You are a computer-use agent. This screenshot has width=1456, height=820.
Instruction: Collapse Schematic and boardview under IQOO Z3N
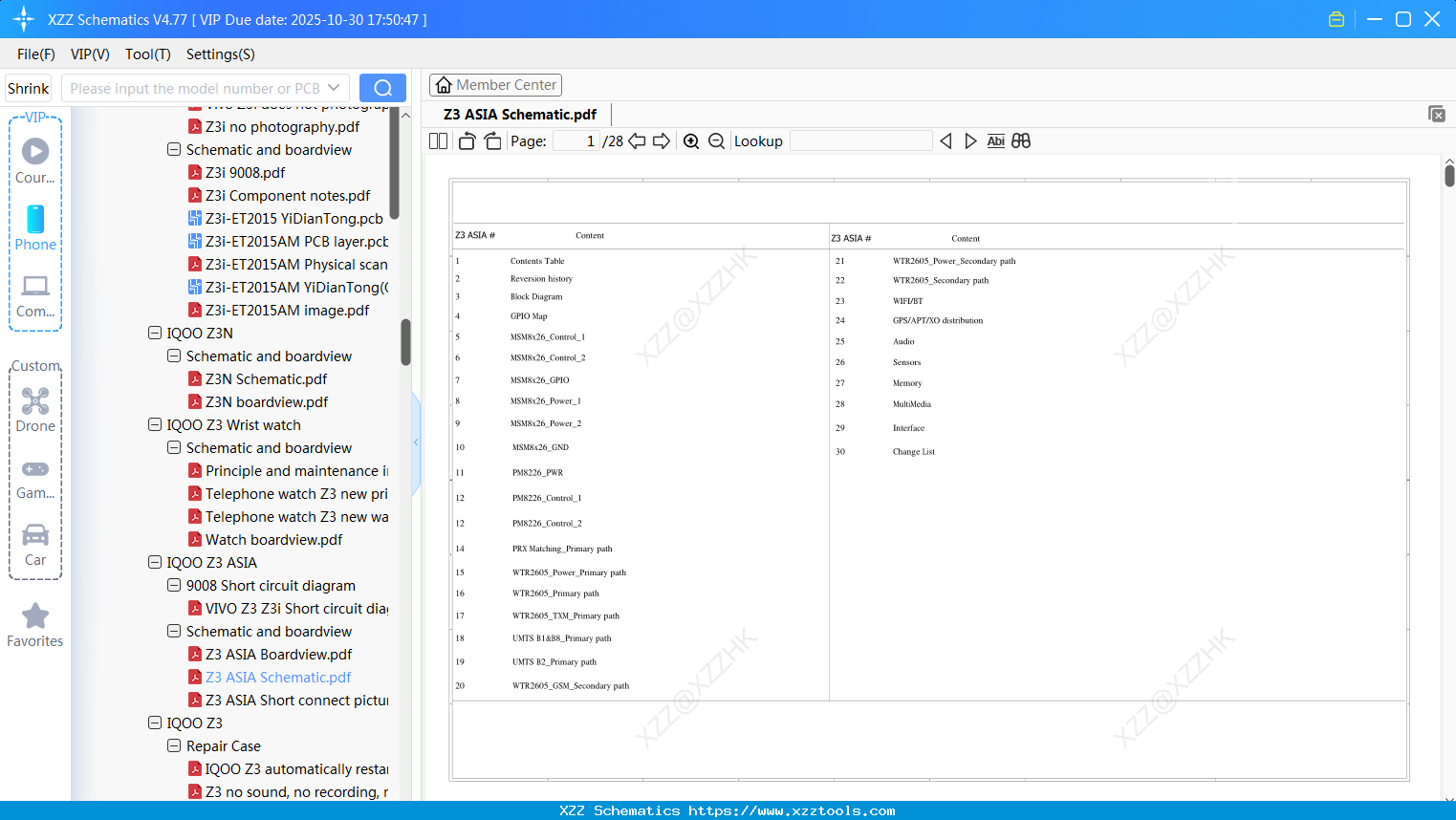174,356
